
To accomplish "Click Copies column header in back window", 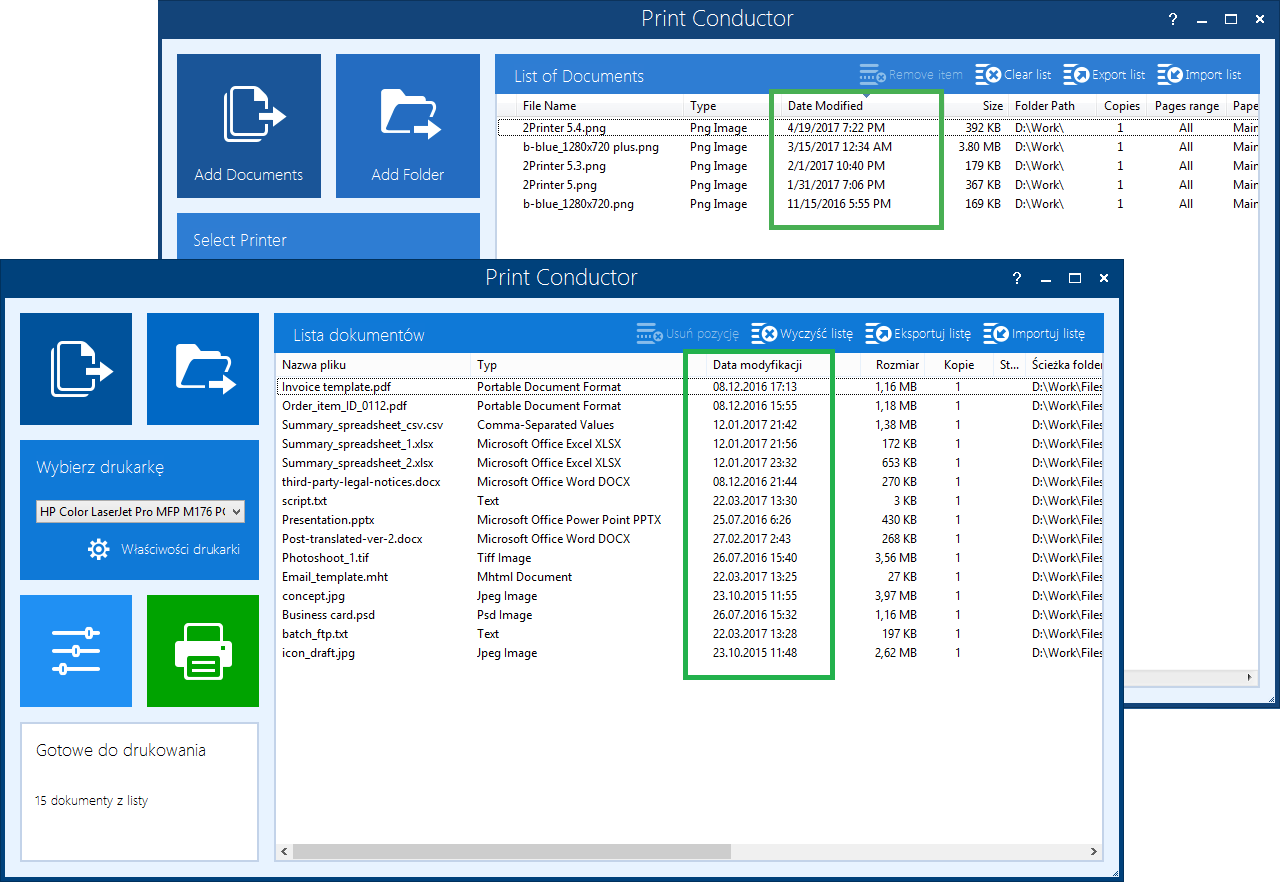I will coord(1121,105).
